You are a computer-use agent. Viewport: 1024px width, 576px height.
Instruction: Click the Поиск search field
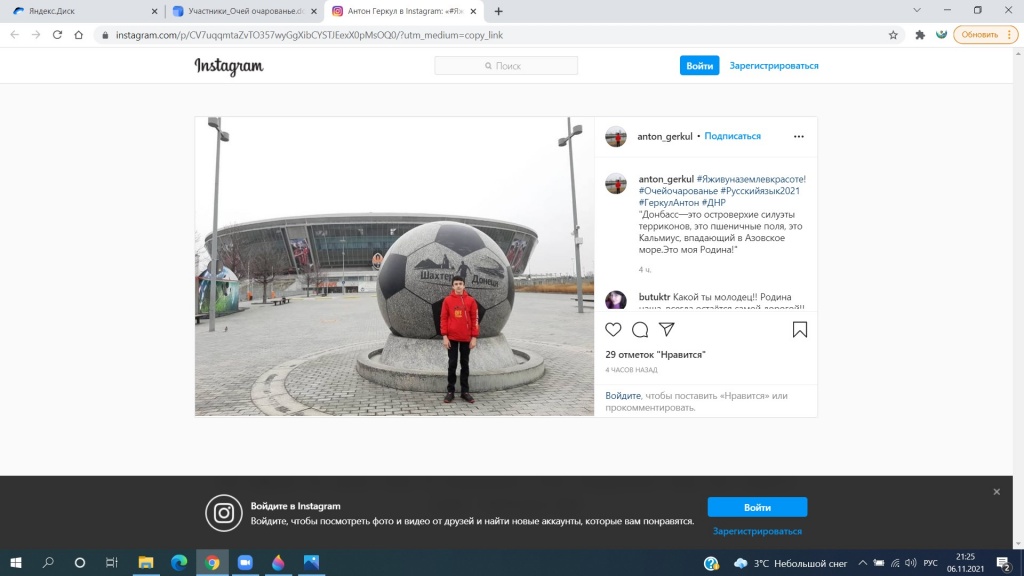506,66
